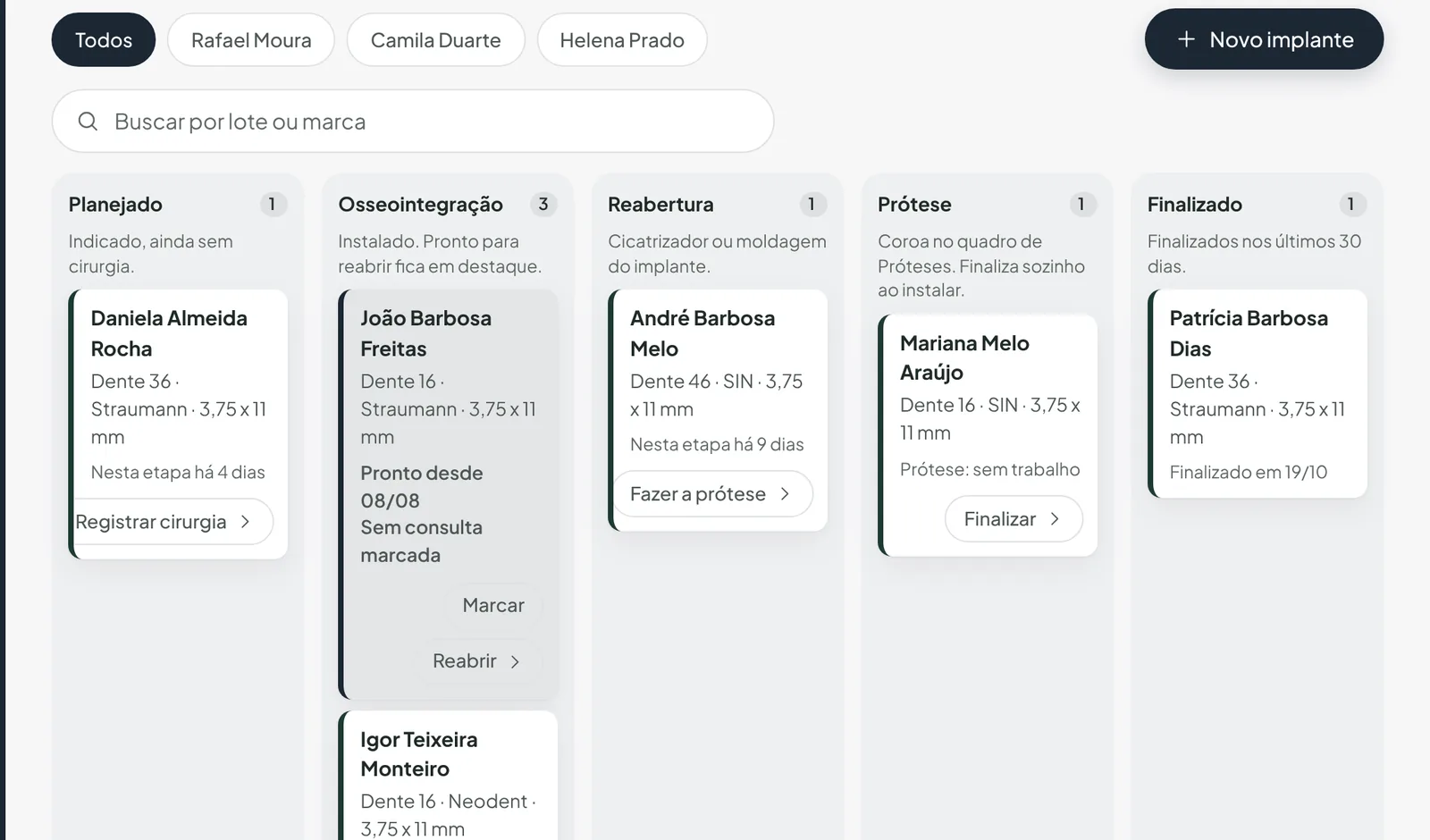This screenshot has height=840, width=1430.
Task: Click 'Pronto desde 08/08' text
Action: (x=422, y=486)
